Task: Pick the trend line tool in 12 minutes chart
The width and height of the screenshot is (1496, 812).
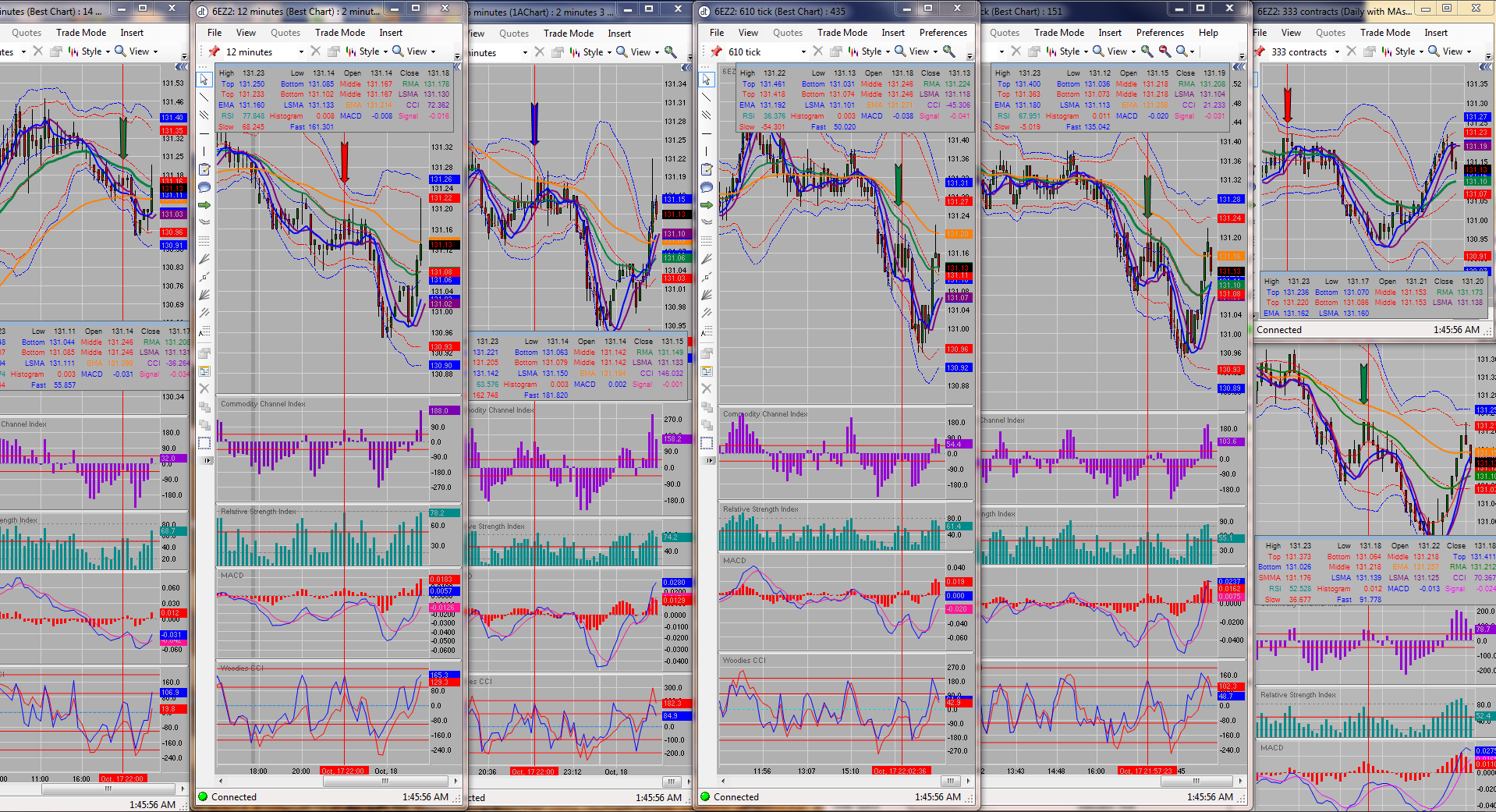Action: 204,98
